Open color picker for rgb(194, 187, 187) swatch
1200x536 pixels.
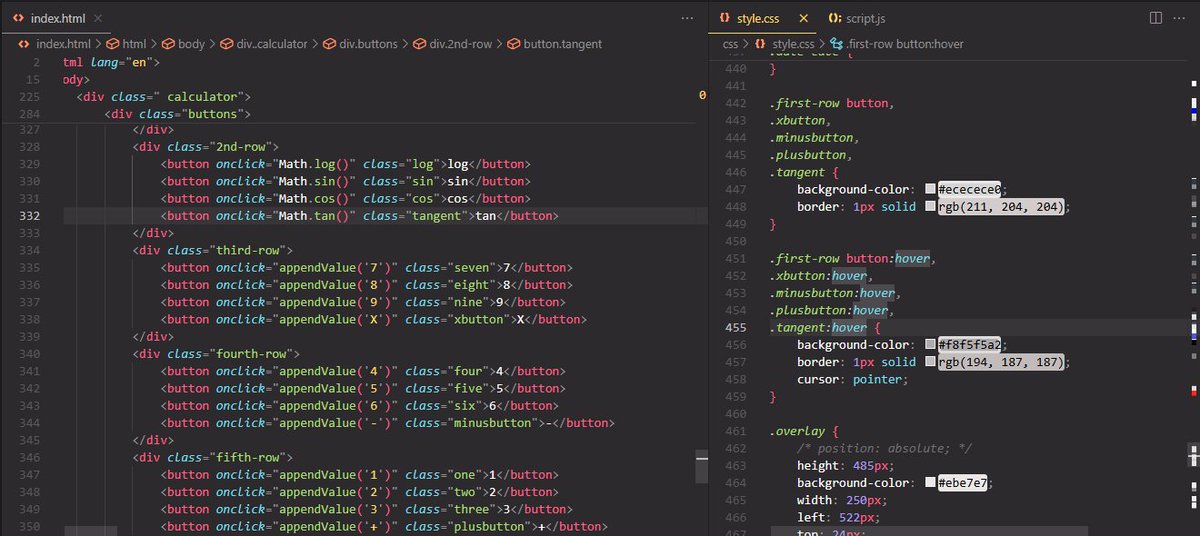[x=930, y=362]
